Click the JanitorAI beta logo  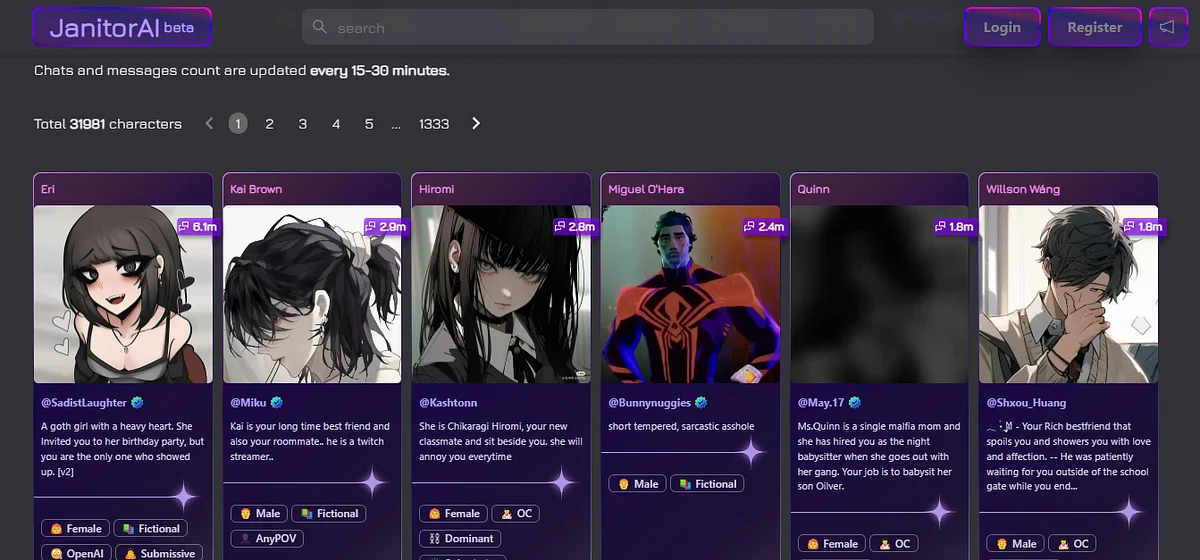tap(121, 28)
